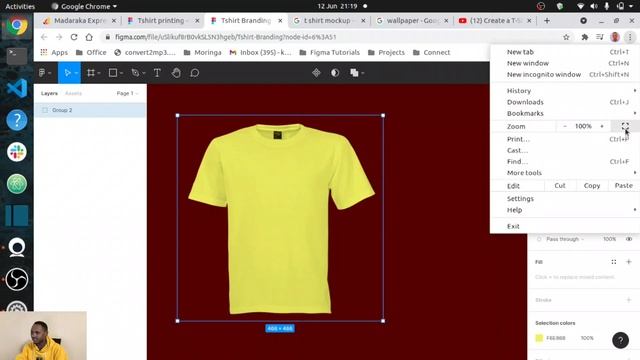Viewport: 640px width, 360px height.
Task: Open Chrome extensions puzzle icon
Action: pos(584,37)
